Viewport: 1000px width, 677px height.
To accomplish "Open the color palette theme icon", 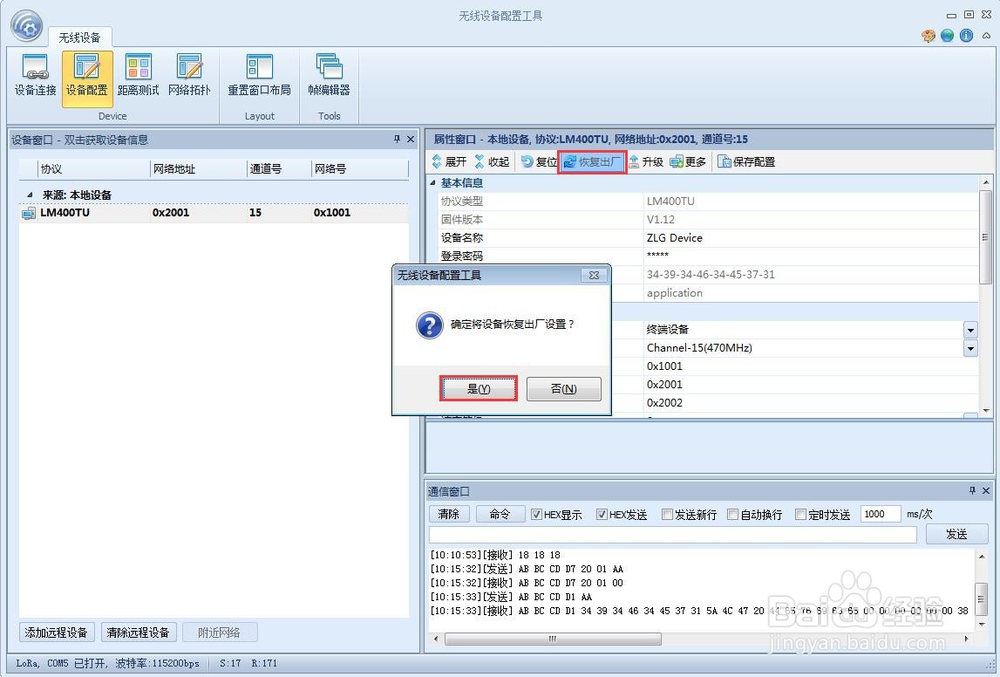I will click(x=929, y=36).
